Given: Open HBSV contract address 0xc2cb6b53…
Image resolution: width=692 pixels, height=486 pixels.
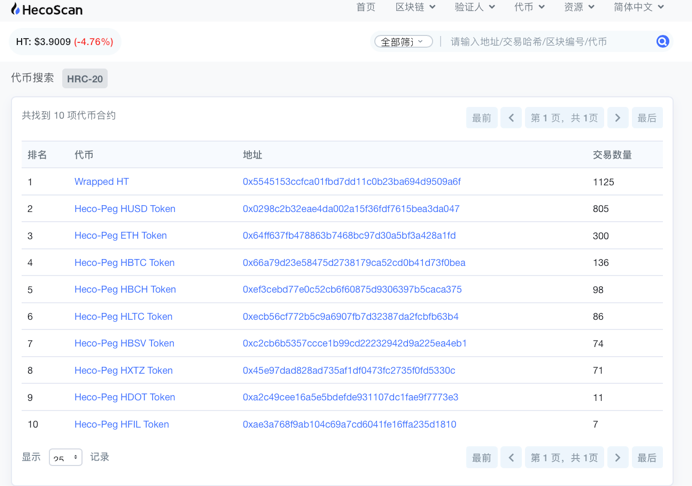Looking at the screenshot, I should click(x=354, y=343).
